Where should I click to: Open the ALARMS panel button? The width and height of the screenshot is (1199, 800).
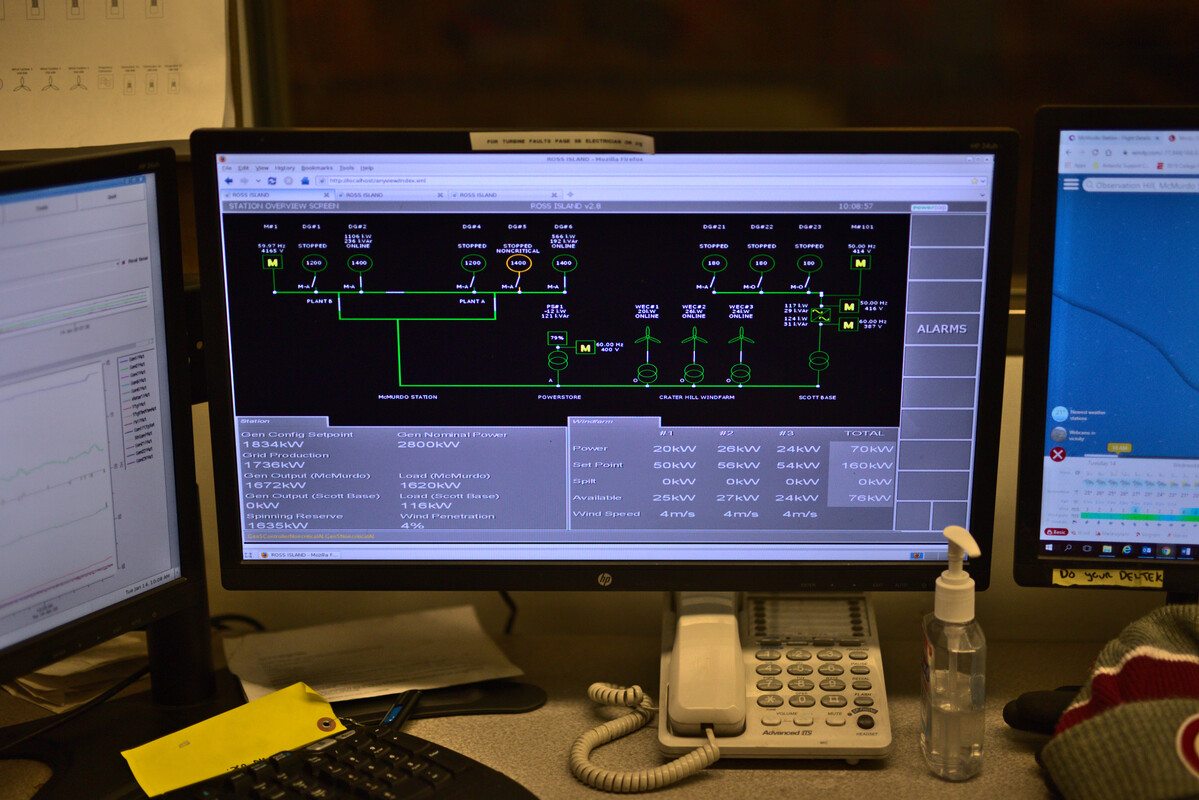[942, 329]
